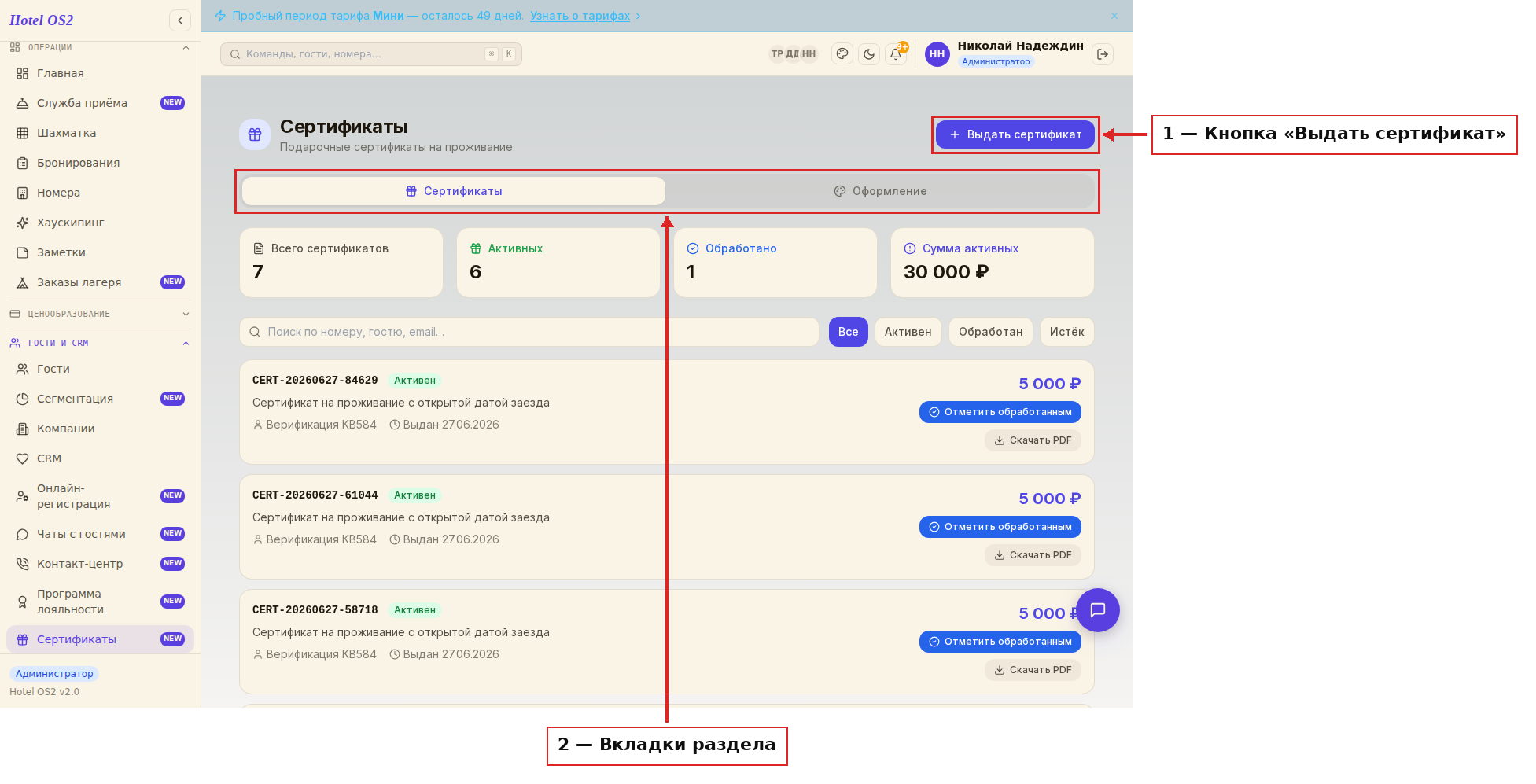The width and height of the screenshot is (1536, 784).
Task: Open Гости in the sidebar
Action: click(x=100, y=369)
